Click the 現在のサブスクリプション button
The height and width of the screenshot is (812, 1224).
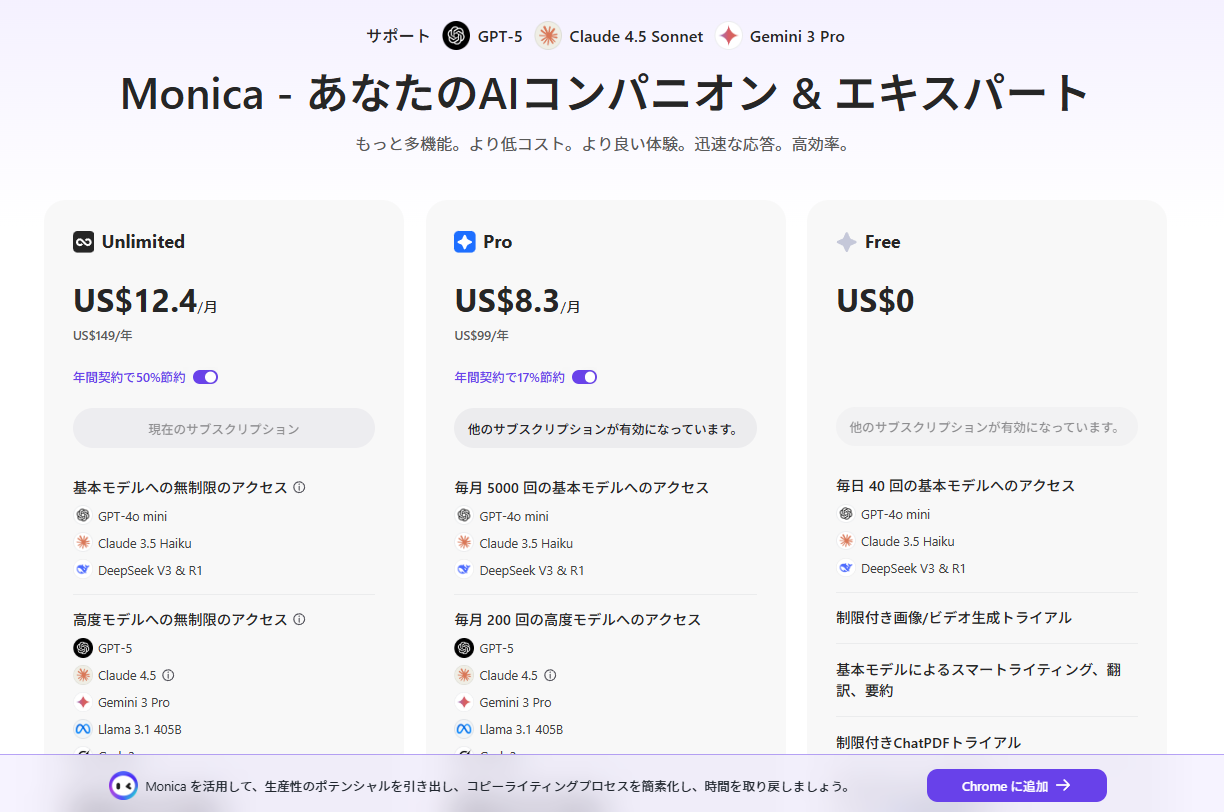(x=224, y=429)
